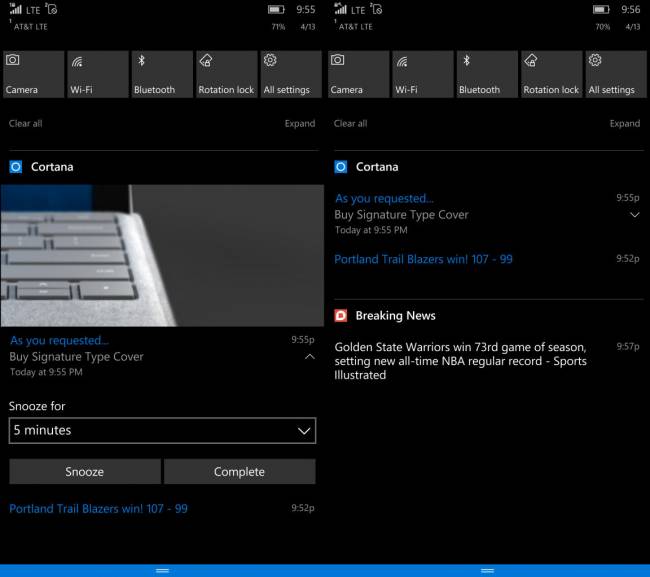Tap Expand quick actions in left screen

pyautogui.click(x=300, y=124)
